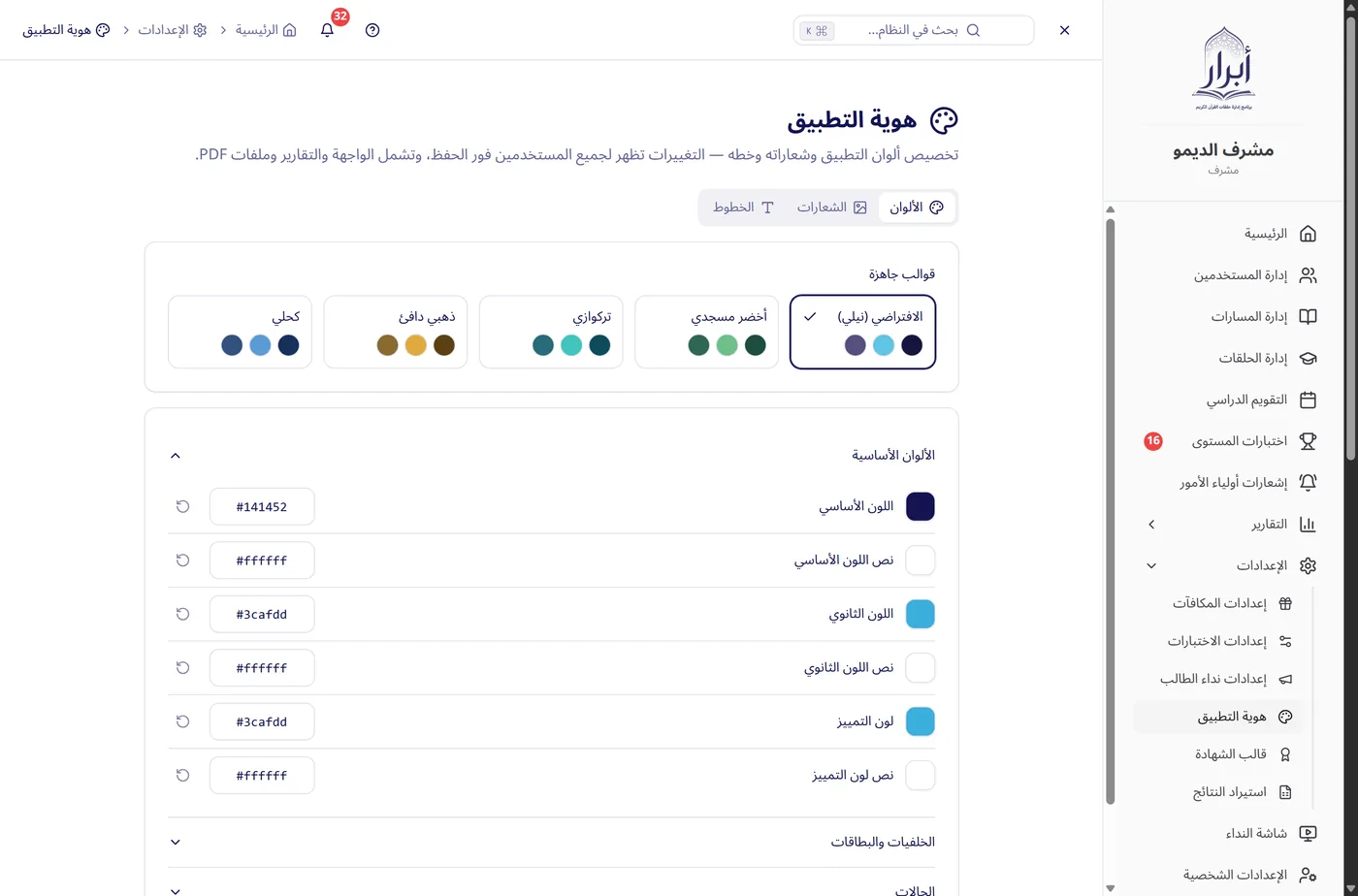Switch to the الشعارات tab
The width and height of the screenshot is (1358, 896).
click(831, 208)
